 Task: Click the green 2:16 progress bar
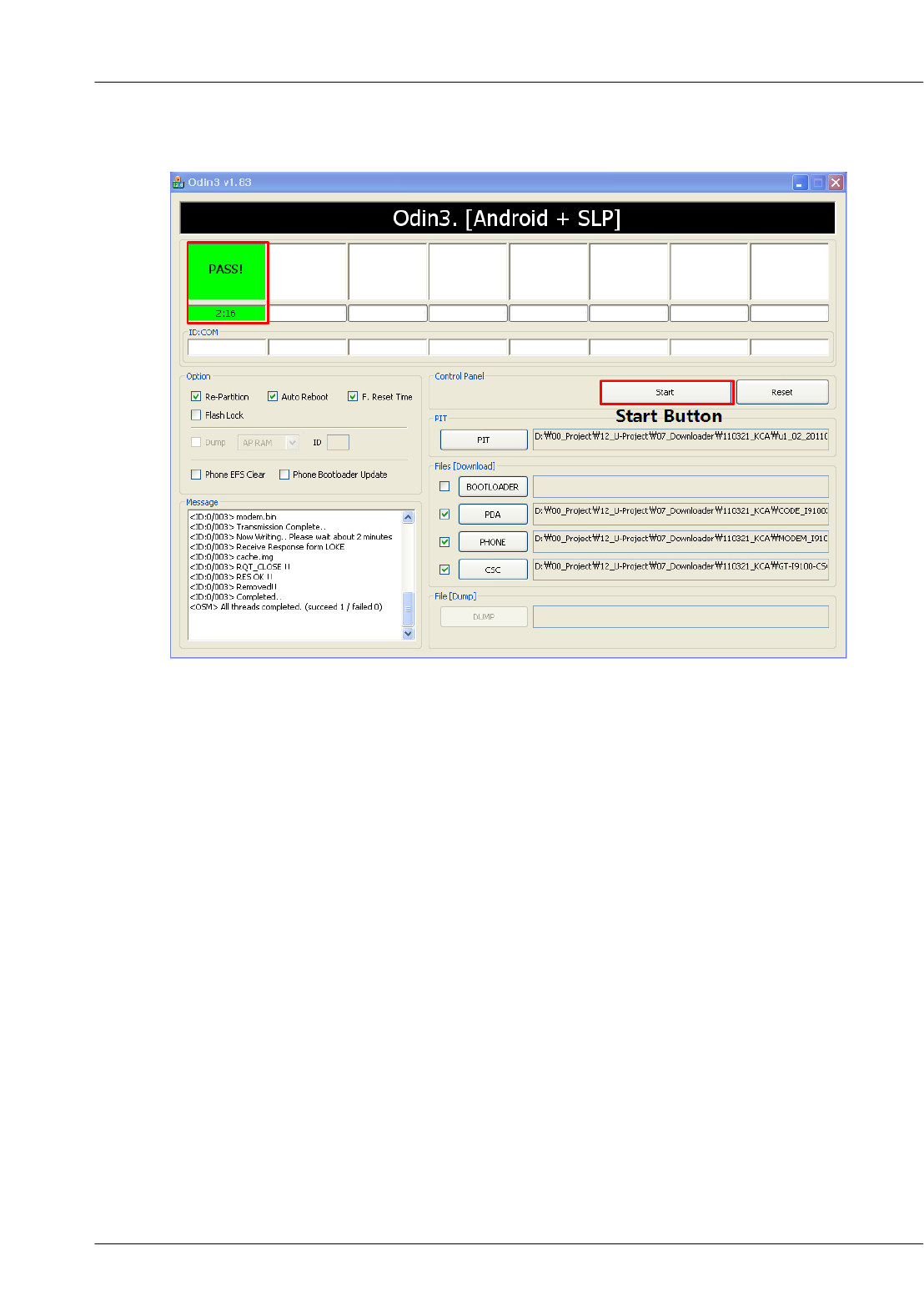tap(227, 313)
